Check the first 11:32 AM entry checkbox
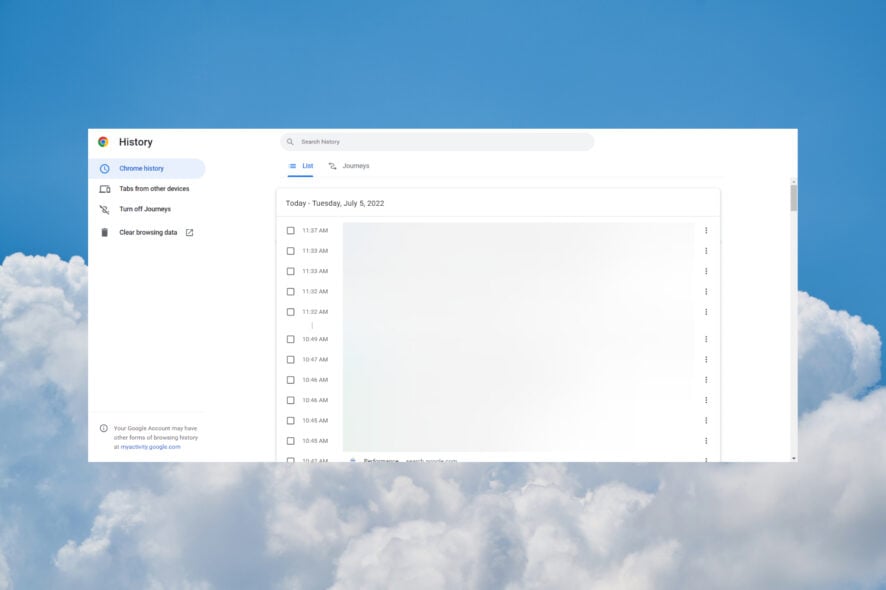 pyautogui.click(x=290, y=292)
